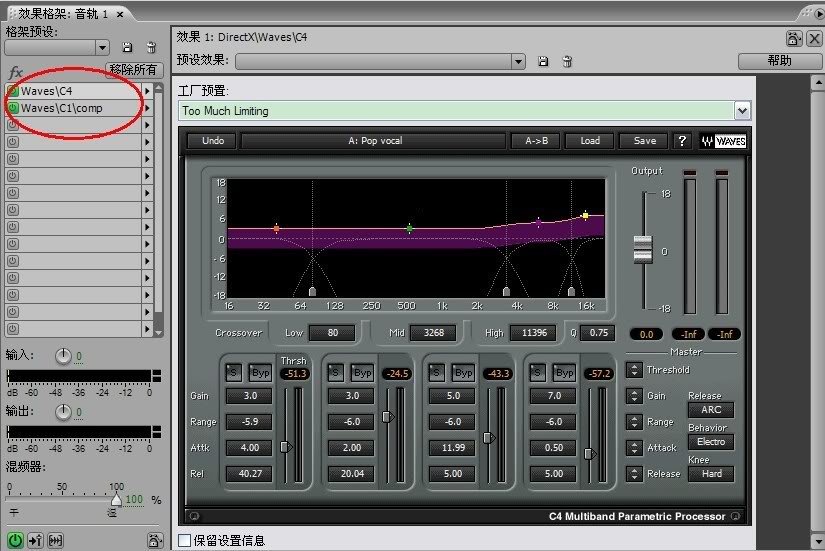Click the high band Gain value 7.0
The width and height of the screenshot is (825, 551).
[x=554, y=396]
